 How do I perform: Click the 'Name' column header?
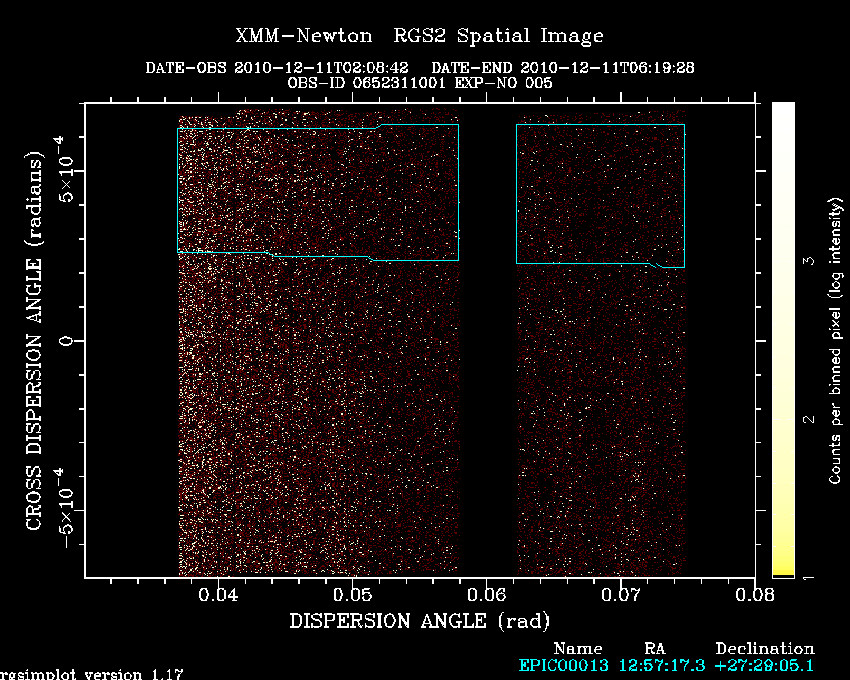tap(578, 649)
